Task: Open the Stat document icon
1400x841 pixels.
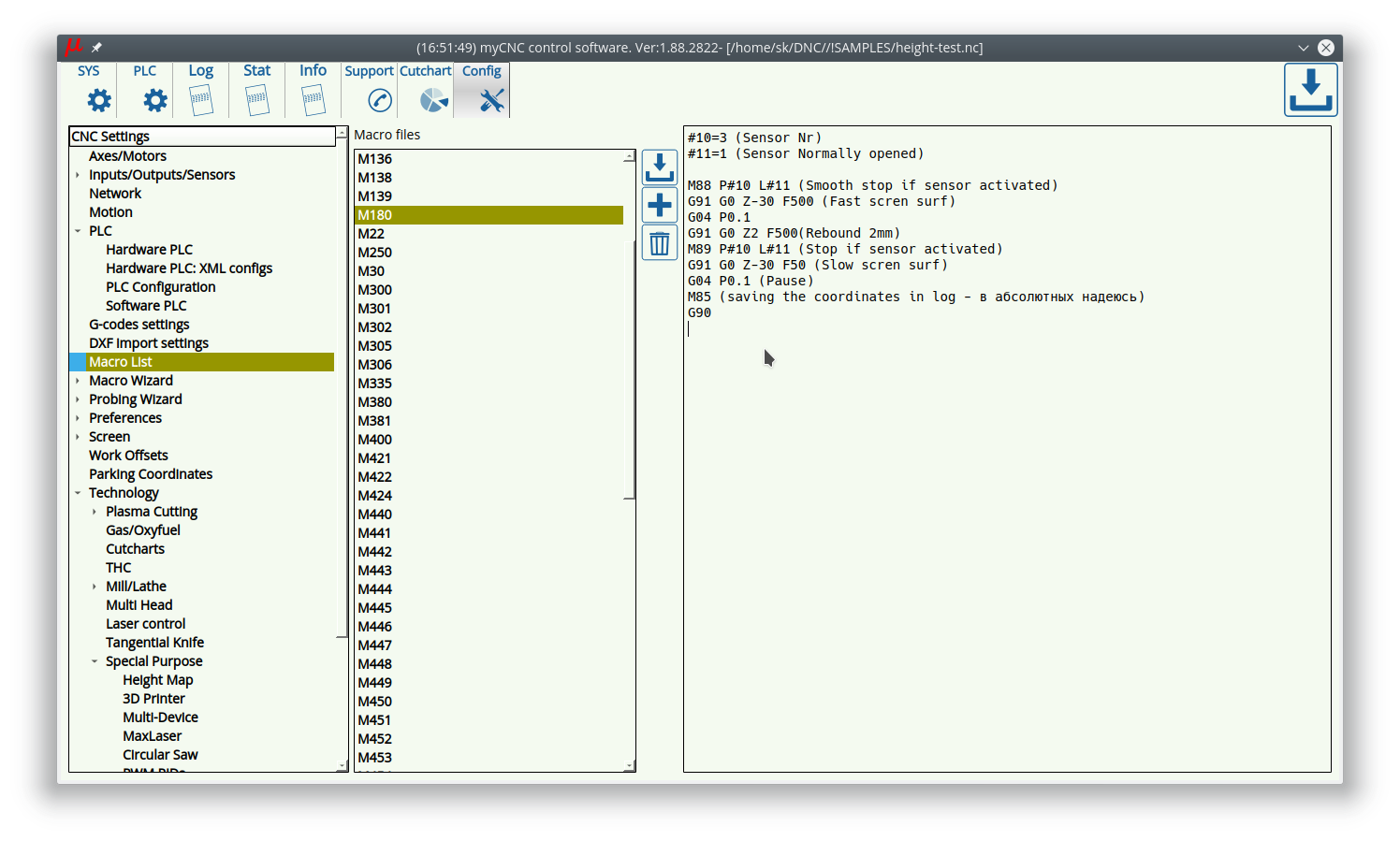Action: (257, 100)
